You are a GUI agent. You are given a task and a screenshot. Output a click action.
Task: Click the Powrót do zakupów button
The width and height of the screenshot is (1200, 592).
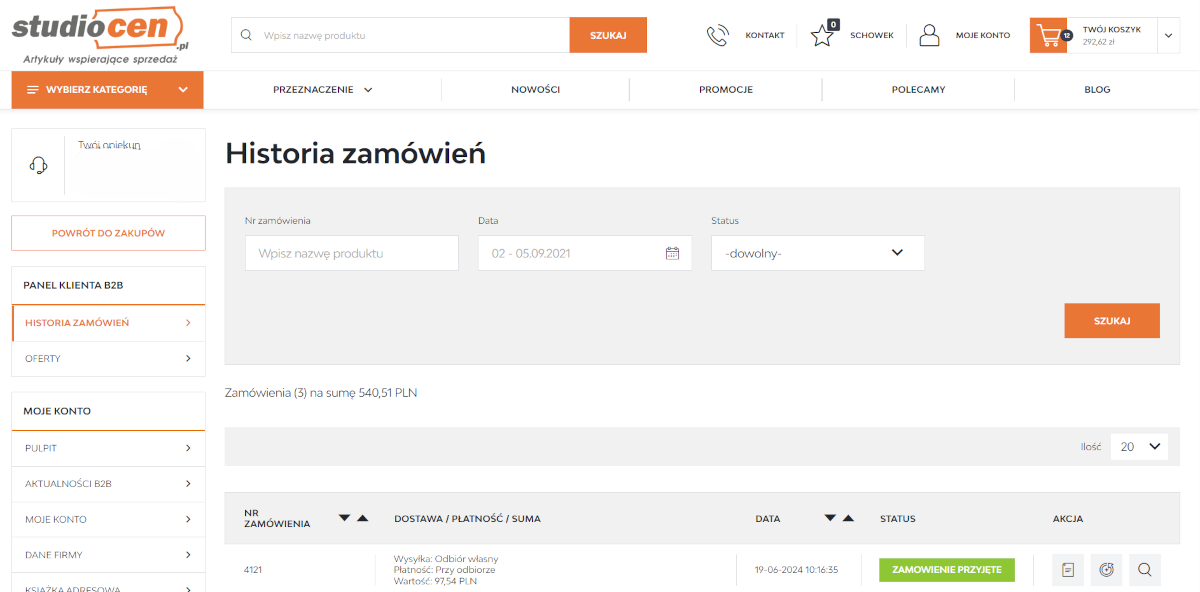108,233
